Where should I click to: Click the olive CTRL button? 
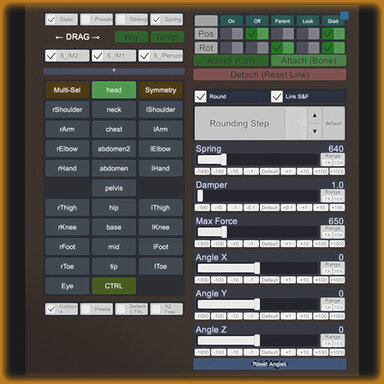(114, 286)
